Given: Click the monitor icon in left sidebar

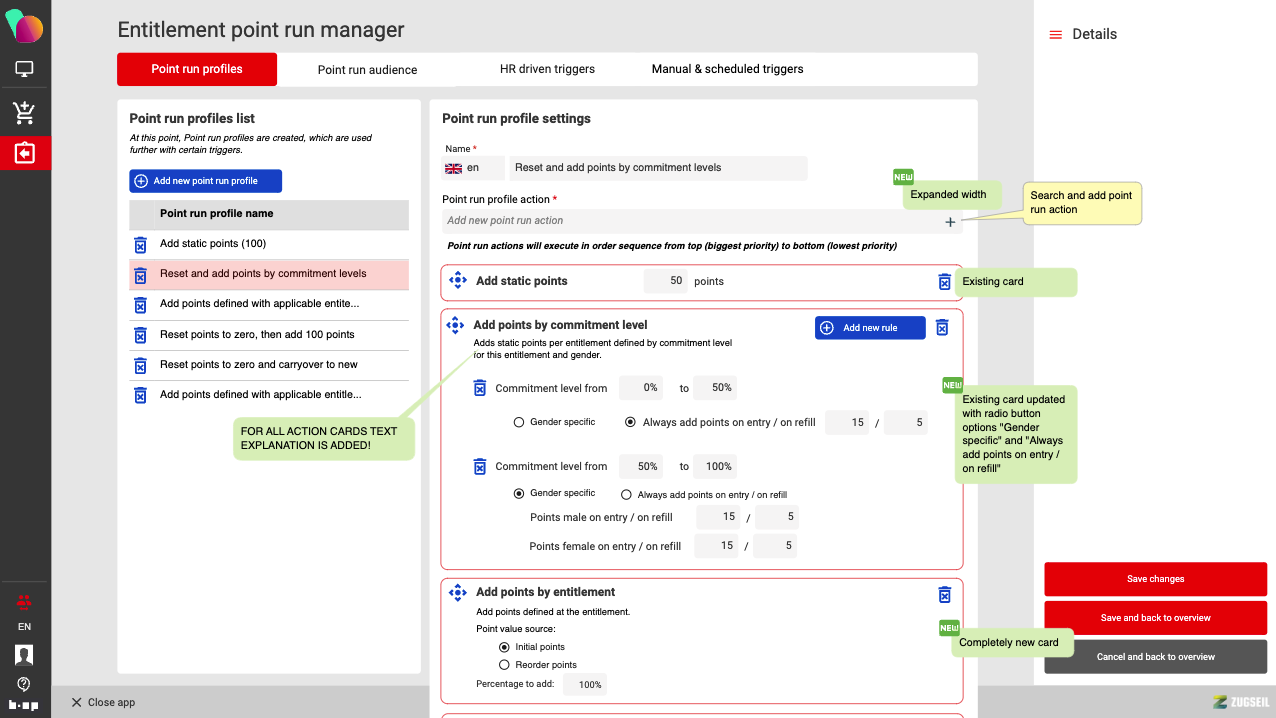Looking at the screenshot, I should pyautogui.click(x=25, y=69).
